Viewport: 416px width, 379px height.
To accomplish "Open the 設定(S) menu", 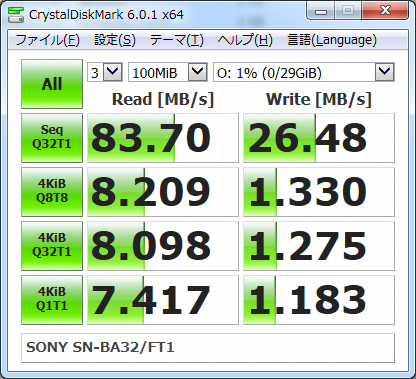I will coord(115,40).
